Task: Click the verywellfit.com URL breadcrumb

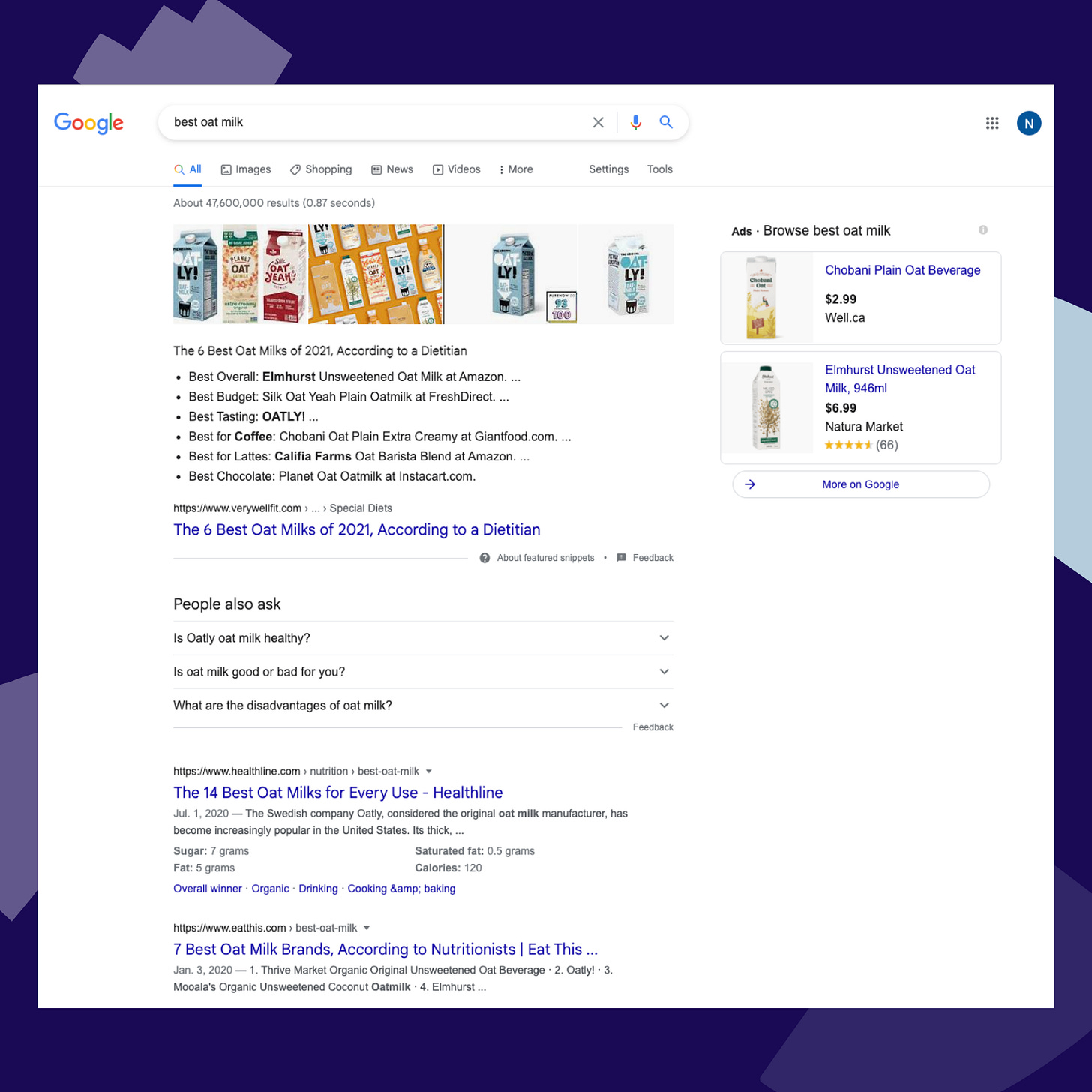Action: click(x=283, y=508)
